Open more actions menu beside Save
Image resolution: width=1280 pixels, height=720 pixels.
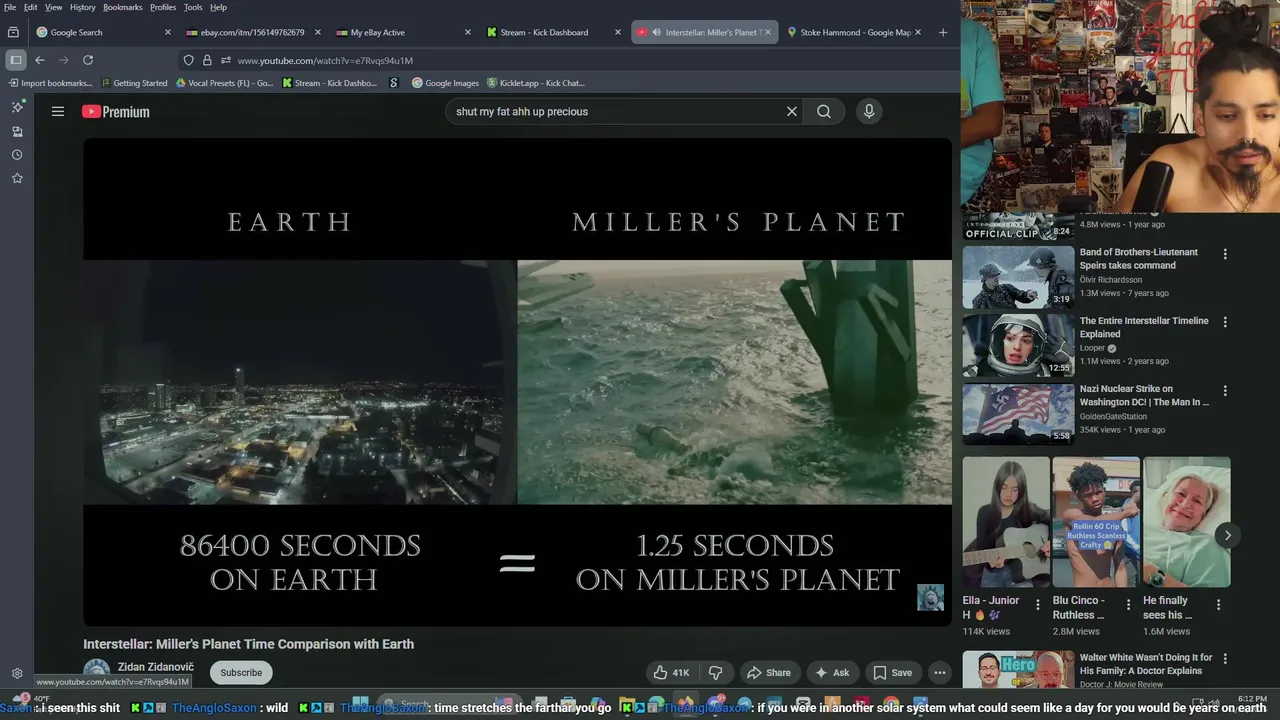(939, 673)
